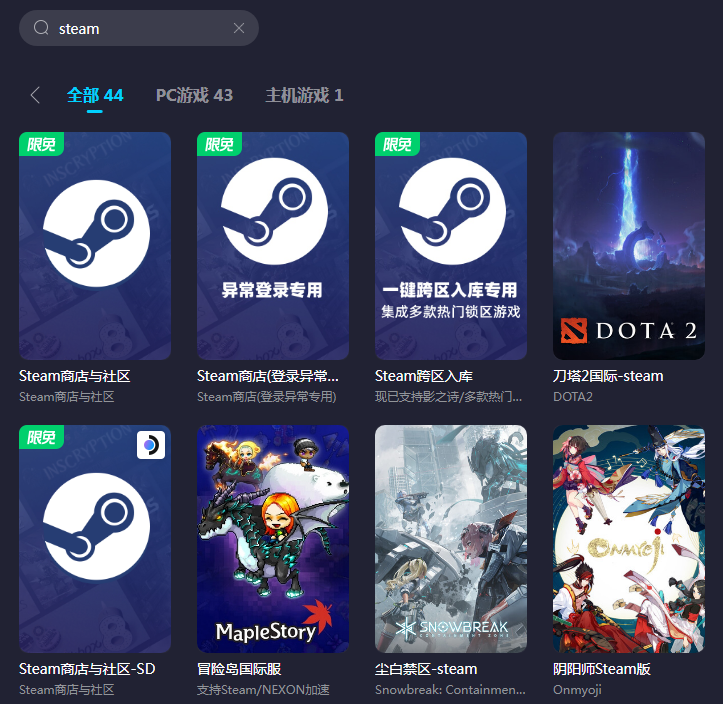
Task: Click the subtitle Onmyoji
Action: [x=577, y=690]
